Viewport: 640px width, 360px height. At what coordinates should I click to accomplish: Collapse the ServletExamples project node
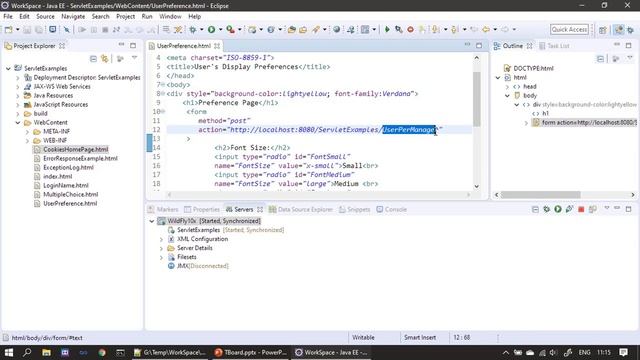(8, 69)
